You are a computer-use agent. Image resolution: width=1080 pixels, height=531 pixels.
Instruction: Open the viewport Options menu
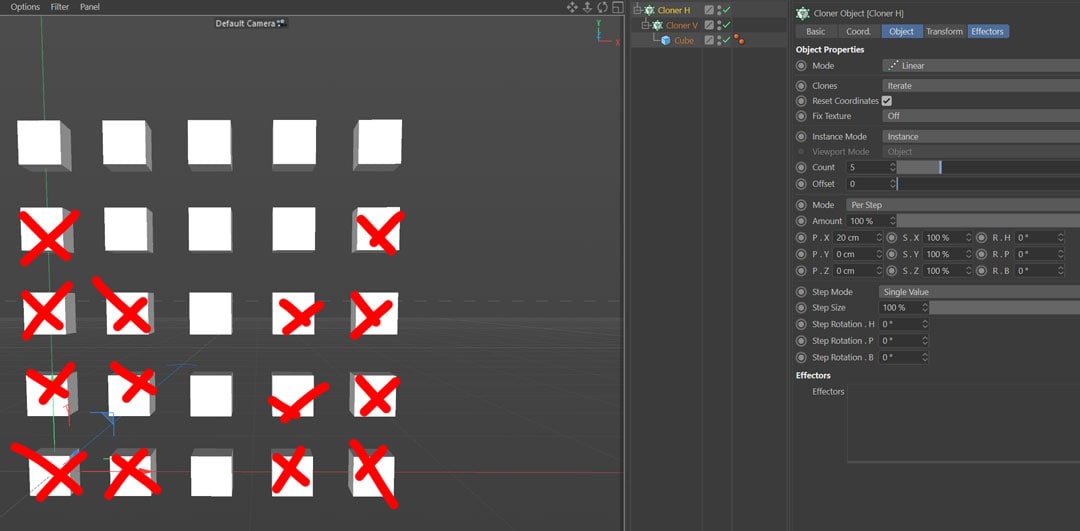(x=25, y=7)
